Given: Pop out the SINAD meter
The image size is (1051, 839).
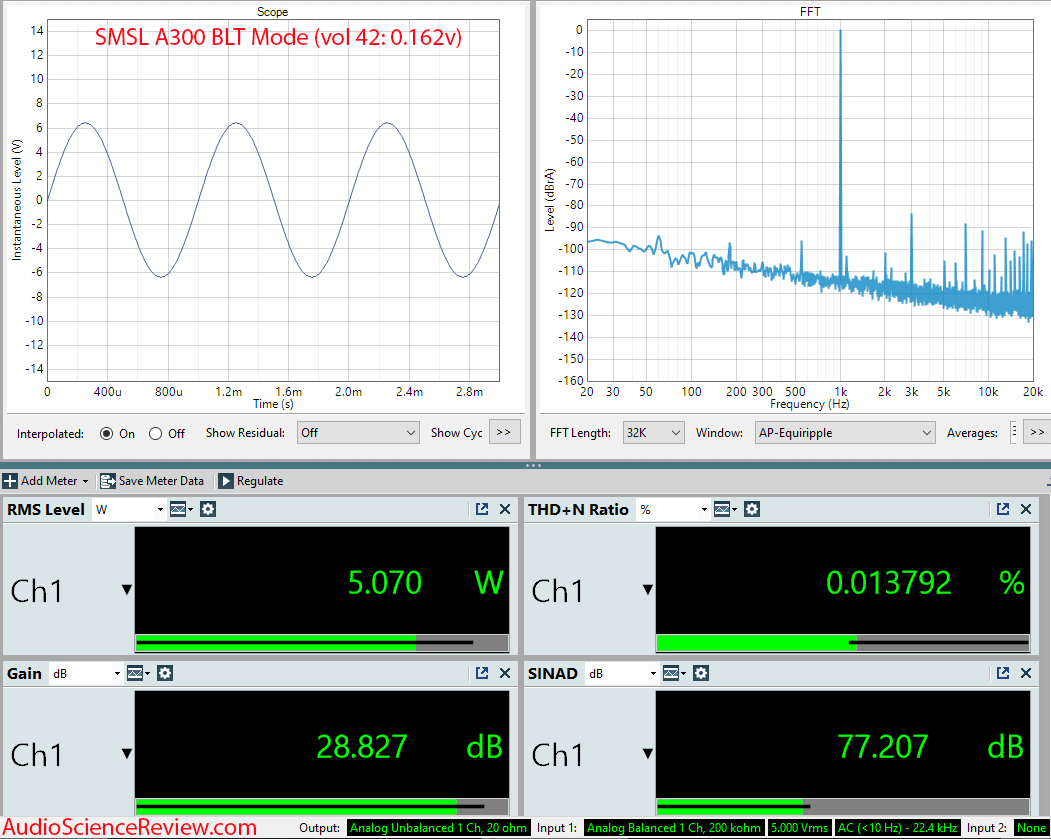Looking at the screenshot, I should coord(1003,673).
